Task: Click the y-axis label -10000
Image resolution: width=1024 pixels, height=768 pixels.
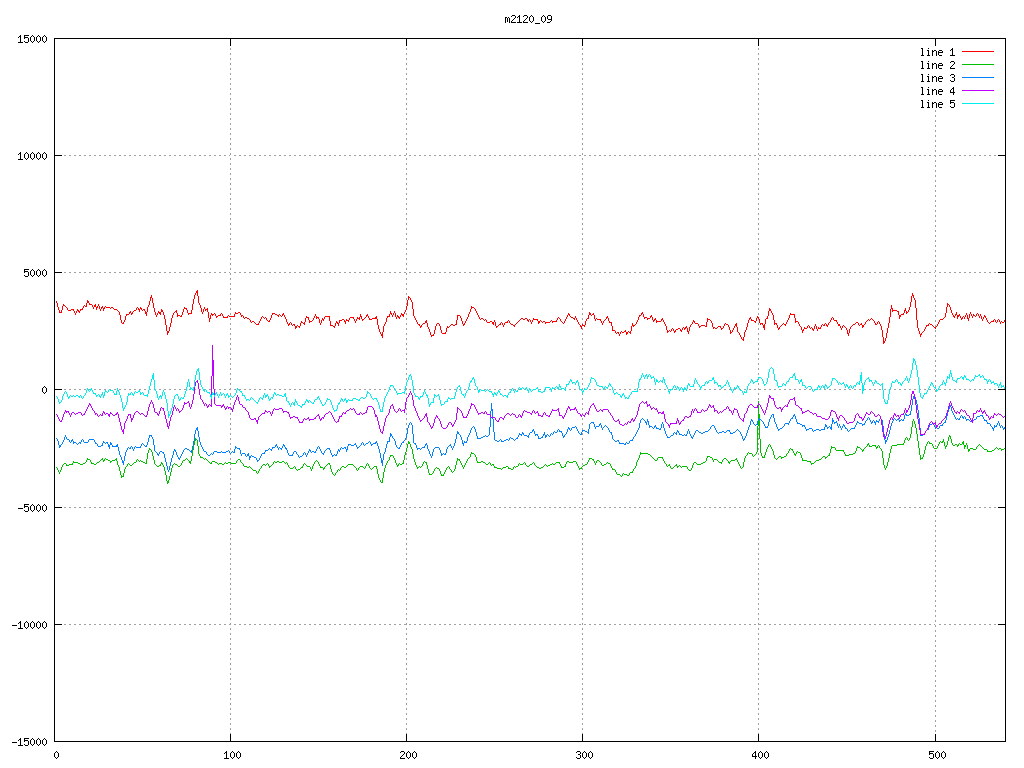Action: tap(29, 625)
